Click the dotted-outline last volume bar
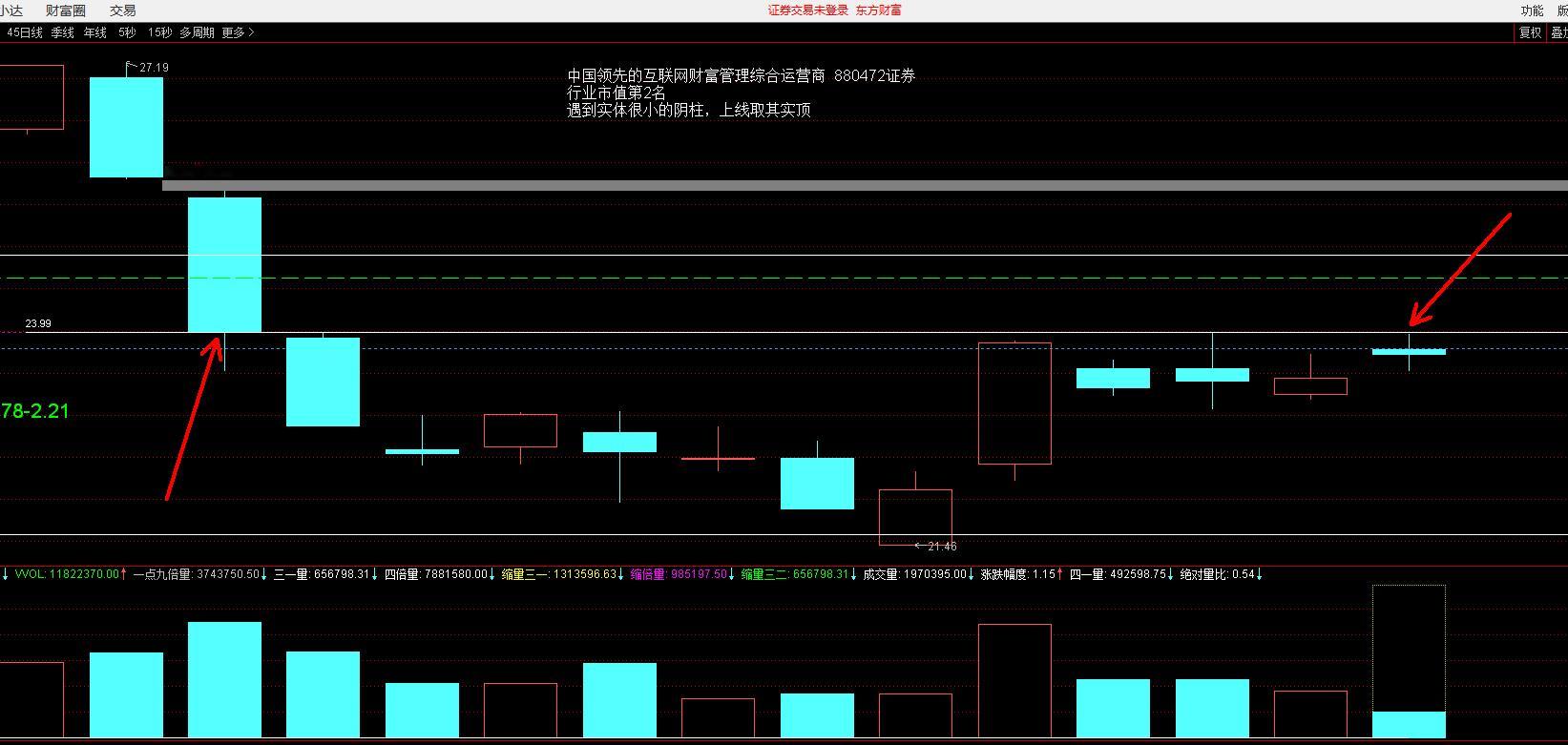This screenshot has height=745, width=1568. point(1409,661)
